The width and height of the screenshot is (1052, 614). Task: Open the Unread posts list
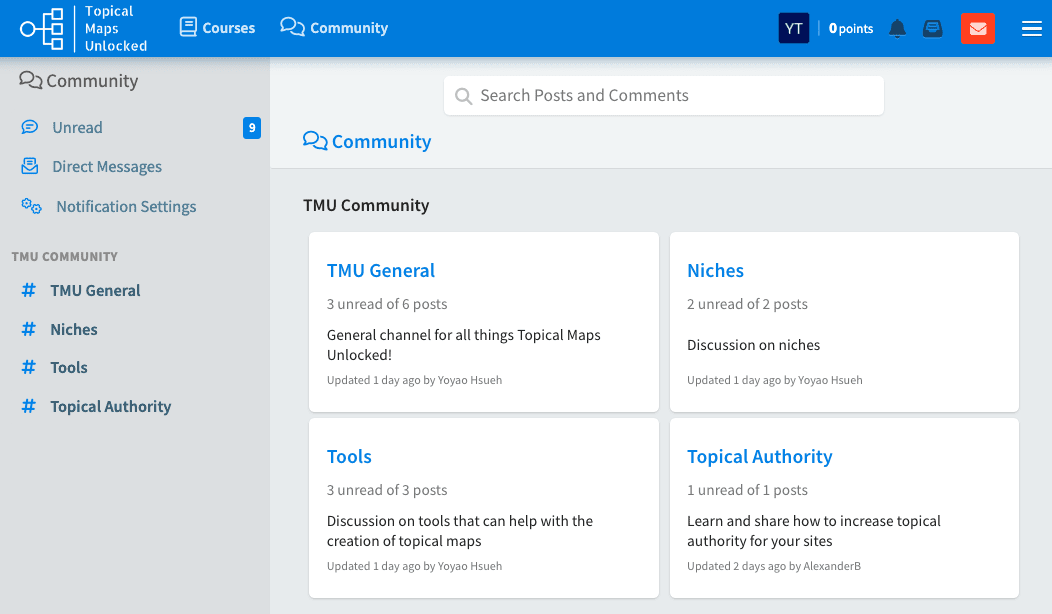pyautogui.click(x=77, y=128)
